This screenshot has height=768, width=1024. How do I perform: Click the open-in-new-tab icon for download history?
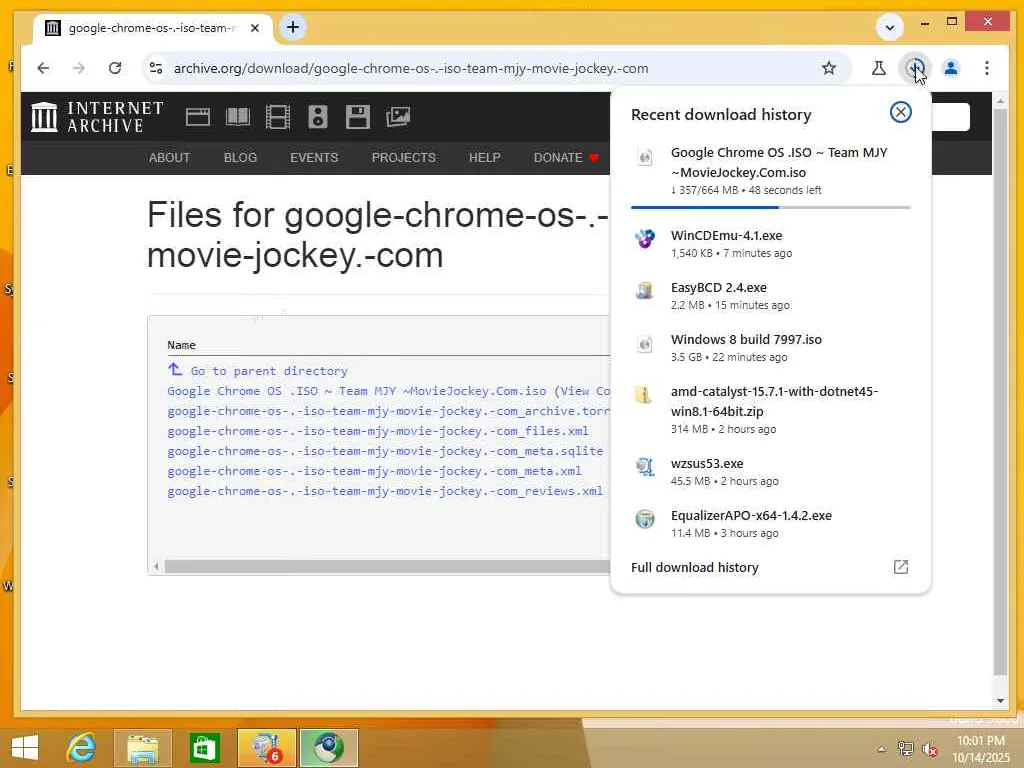click(x=901, y=567)
